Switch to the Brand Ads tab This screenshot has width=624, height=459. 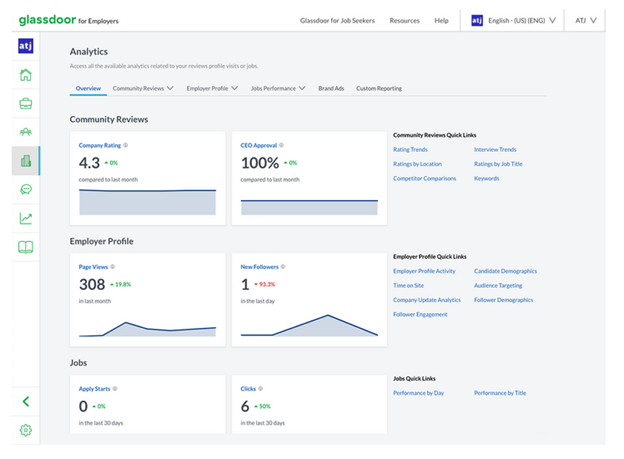[x=331, y=88]
